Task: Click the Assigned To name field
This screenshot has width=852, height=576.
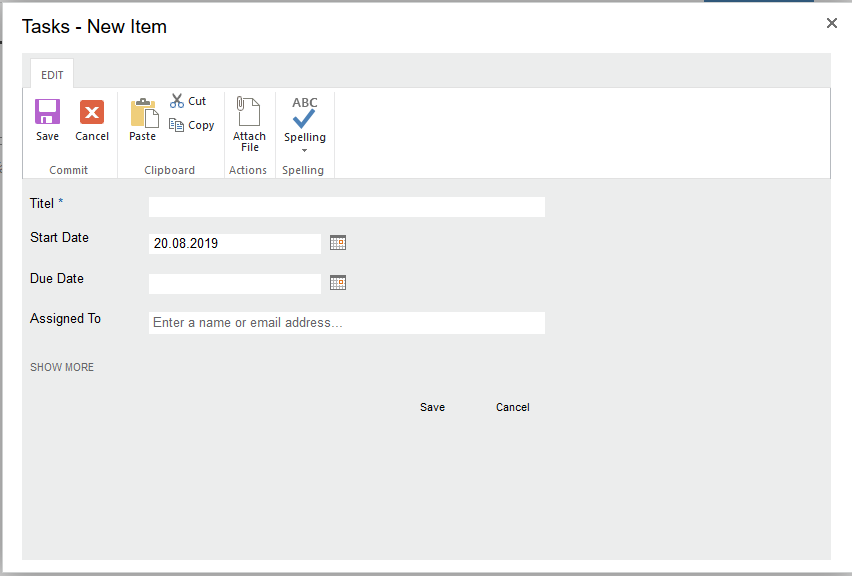Action: tap(346, 322)
